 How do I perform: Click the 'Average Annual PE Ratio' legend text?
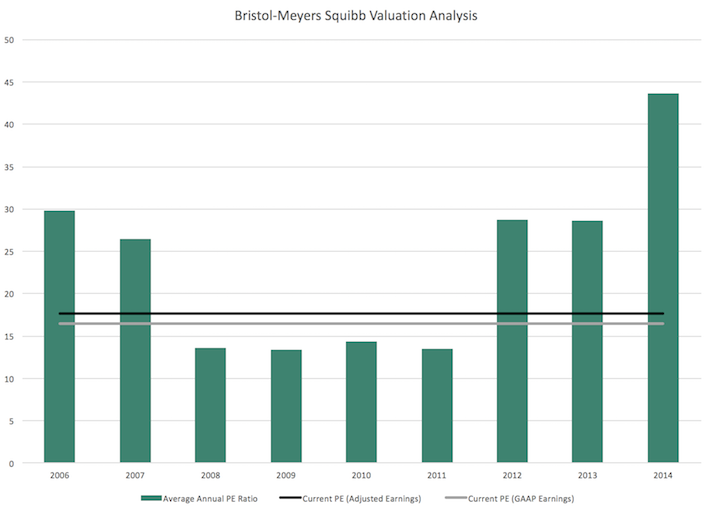point(213,498)
